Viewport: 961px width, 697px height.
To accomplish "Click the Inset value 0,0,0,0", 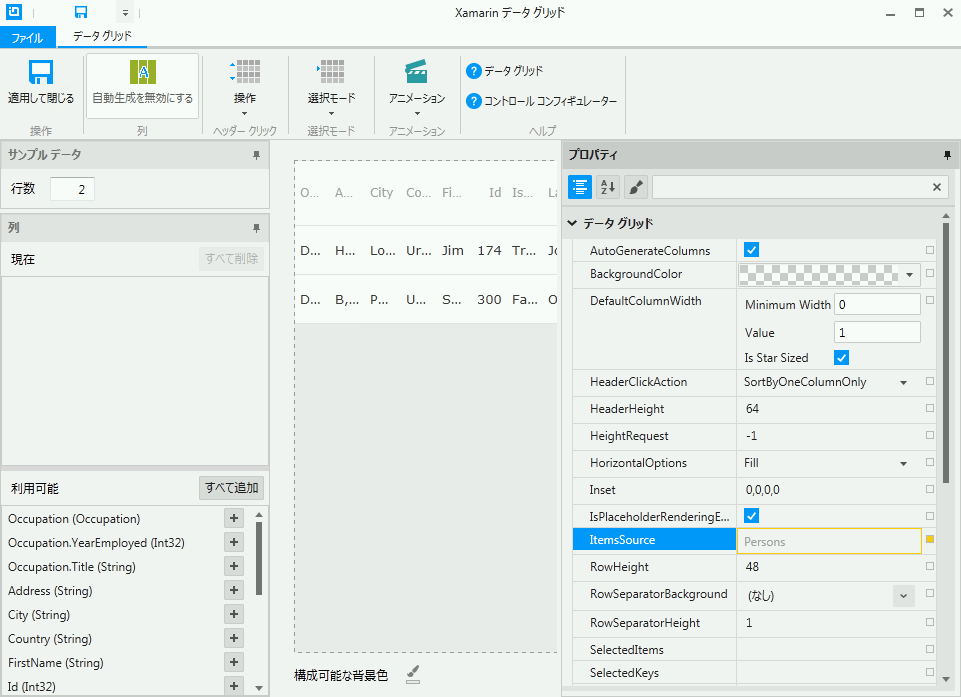I will (762, 490).
